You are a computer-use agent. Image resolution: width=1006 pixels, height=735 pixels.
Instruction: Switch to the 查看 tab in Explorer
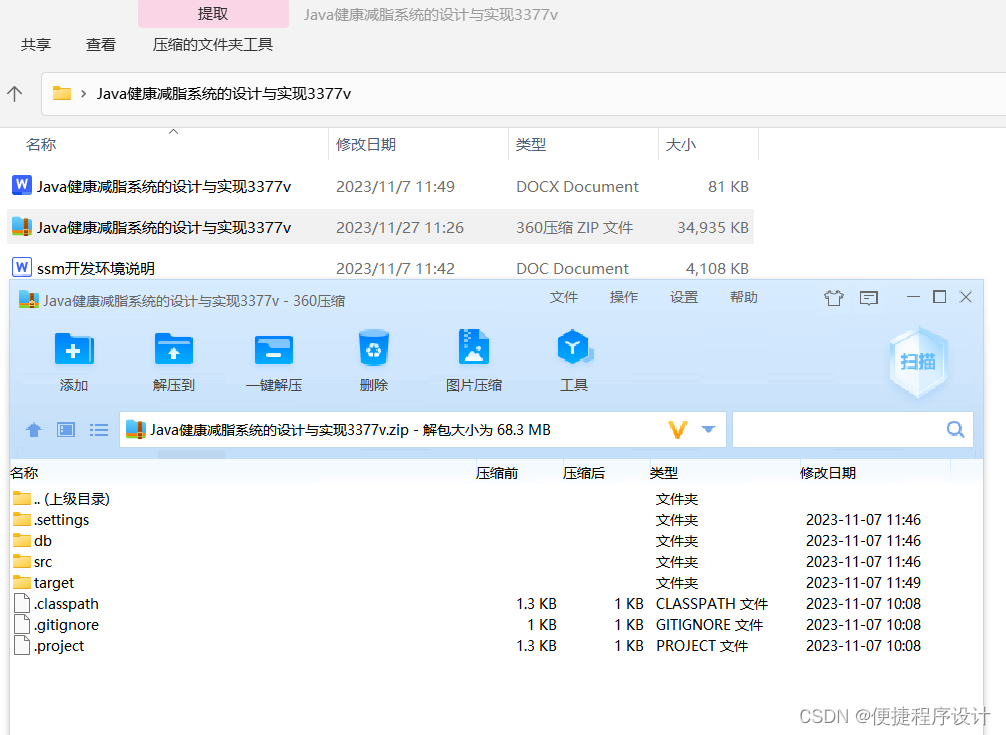[x=100, y=45]
